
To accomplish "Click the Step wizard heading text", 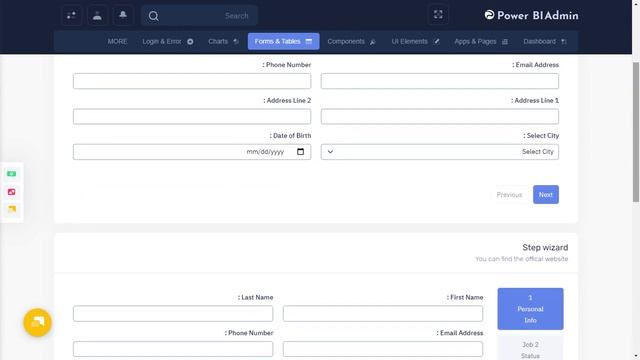I will 545,247.
